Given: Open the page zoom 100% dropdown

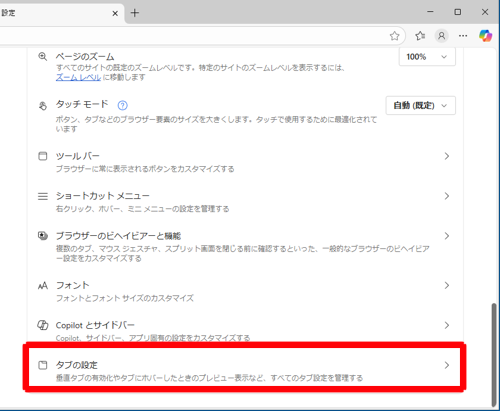Looking at the screenshot, I should coord(427,57).
